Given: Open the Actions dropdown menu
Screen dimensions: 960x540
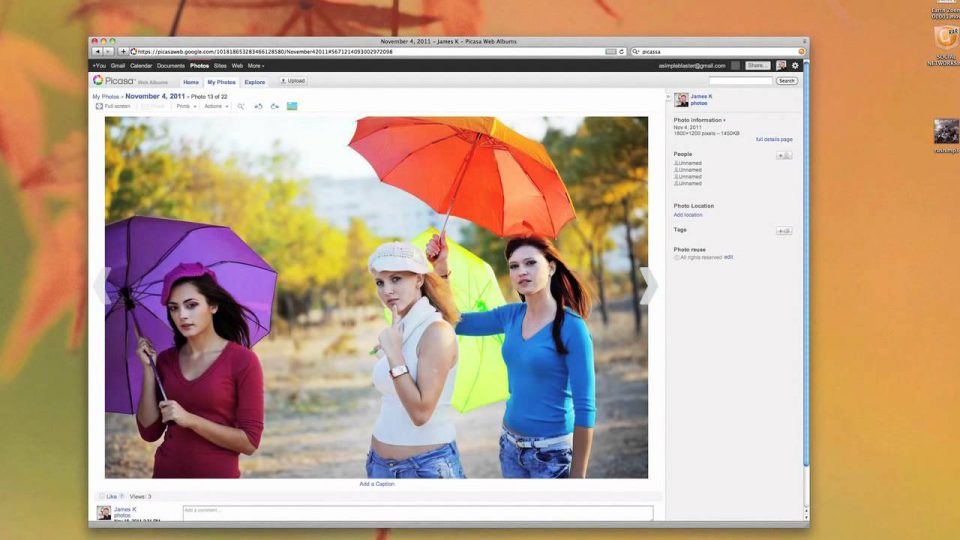Looking at the screenshot, I should point(216,106).
